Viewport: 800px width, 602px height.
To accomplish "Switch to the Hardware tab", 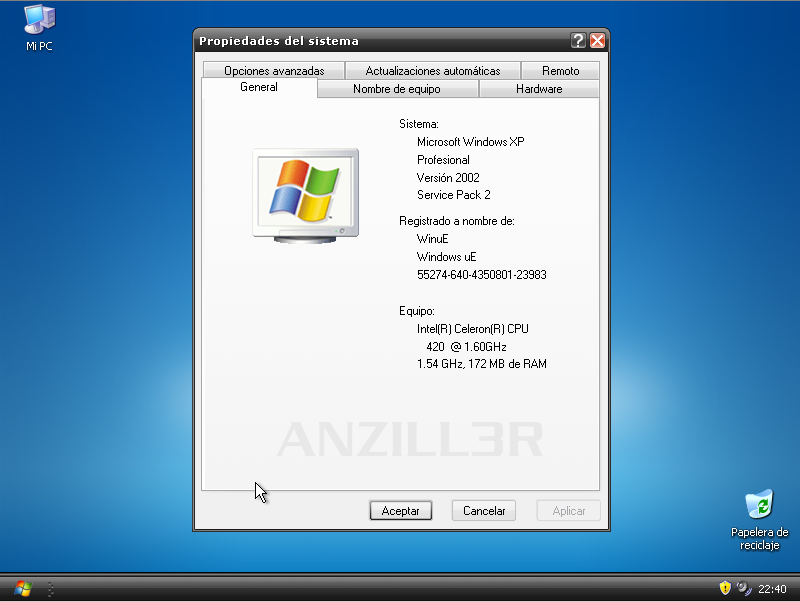I will [x=538, y=88].
